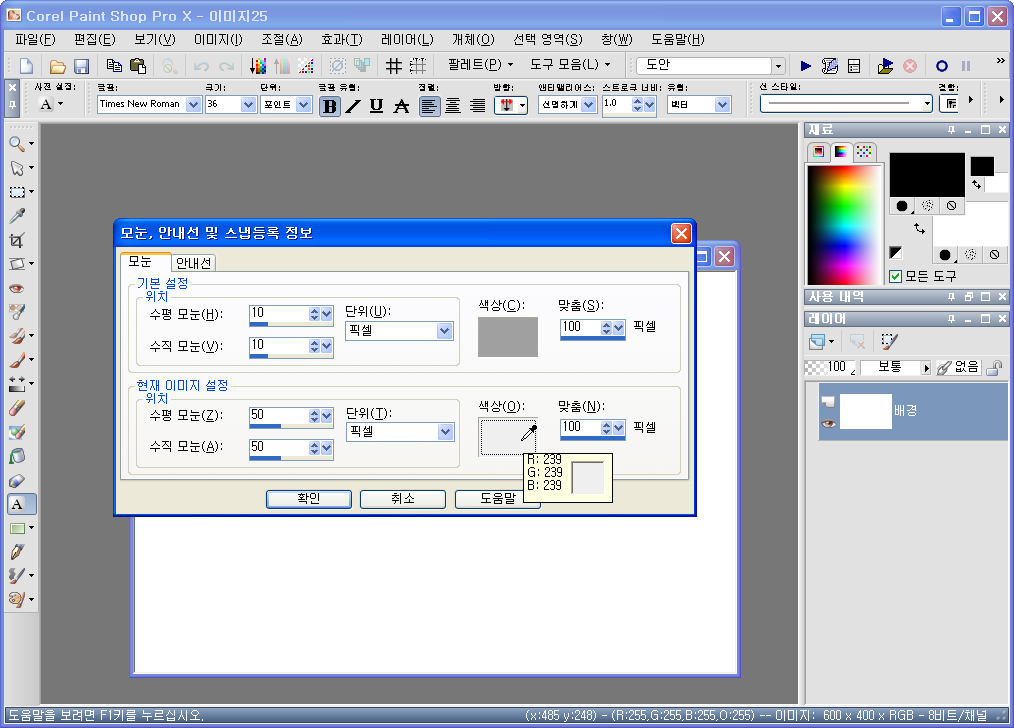The height and width of the screenshot is (728, 1014).
Task: Select the Crop tool
Action: pos(17,240)
